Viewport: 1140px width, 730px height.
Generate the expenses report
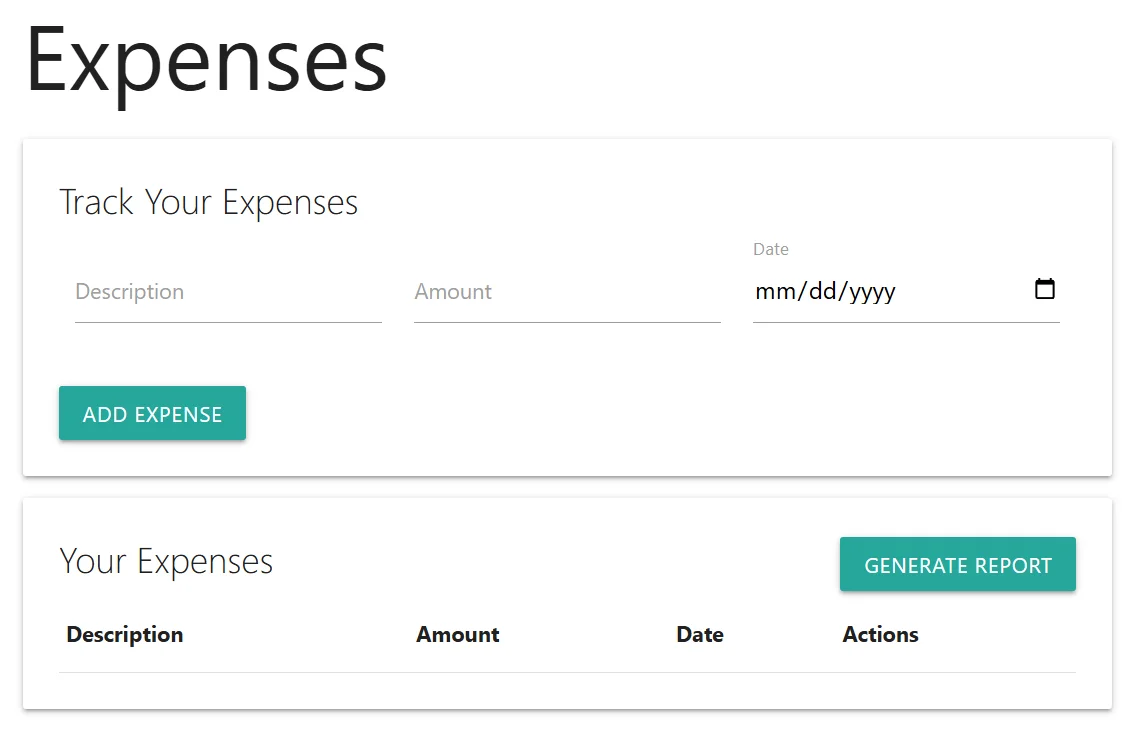pyautogui.click(x=958, y=564)
